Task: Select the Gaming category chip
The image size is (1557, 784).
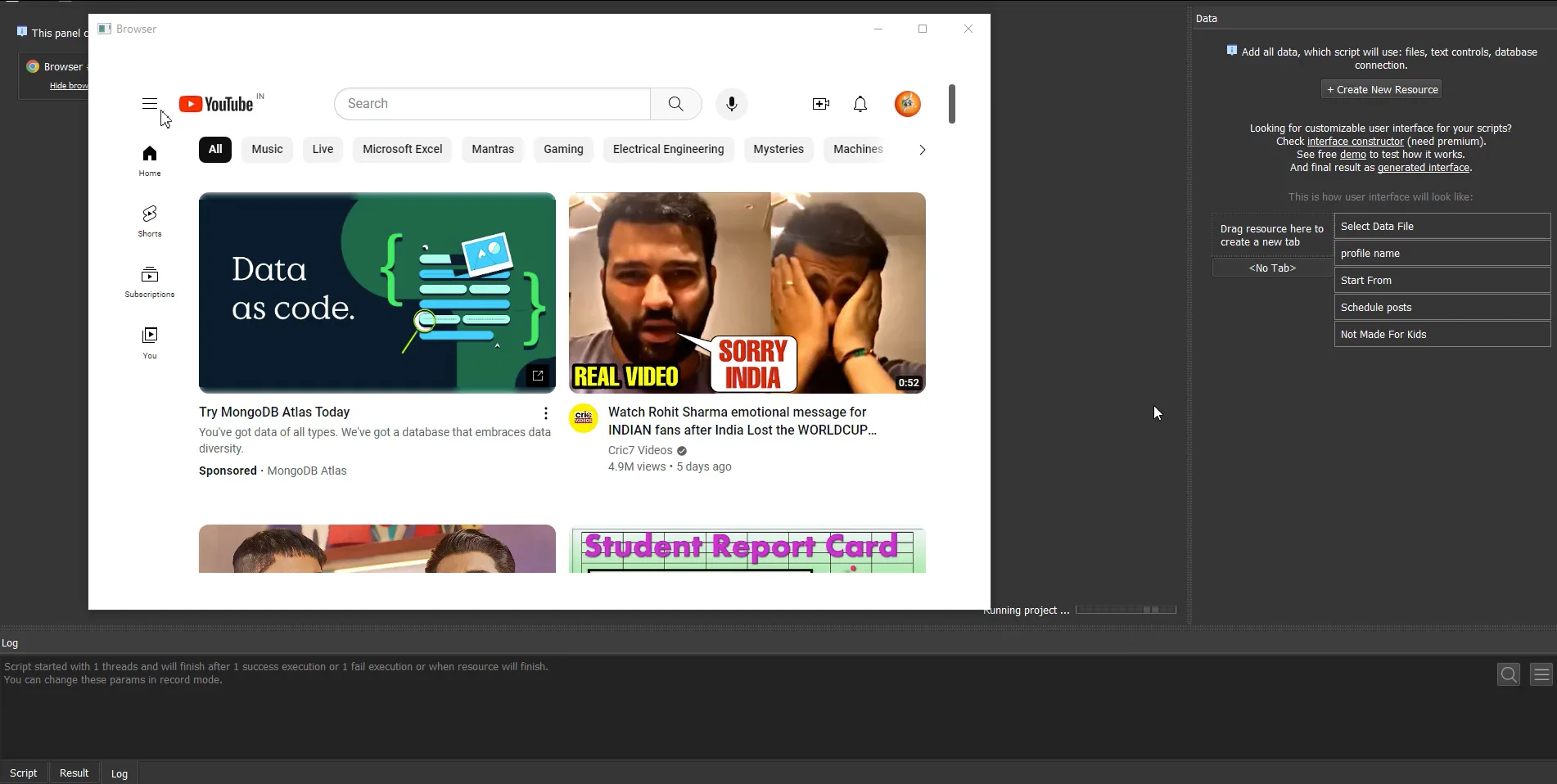Action: pyautogui.click(x=563, y=150)
